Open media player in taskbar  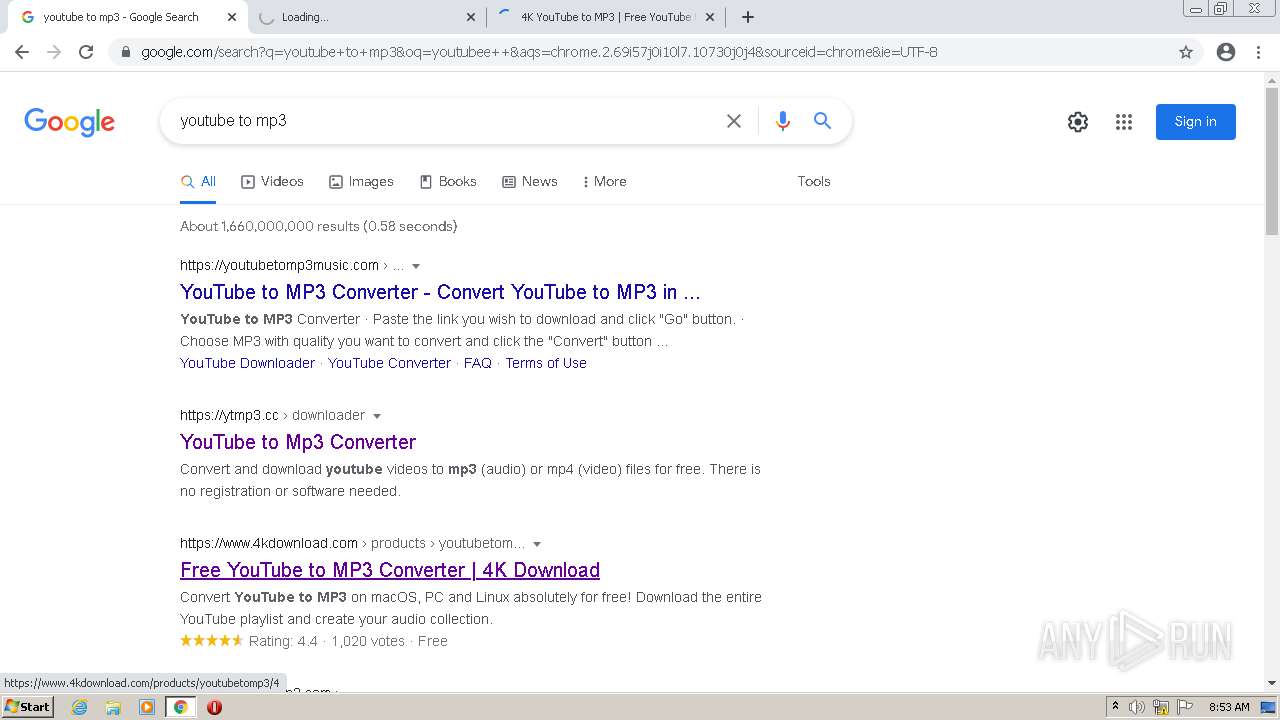pos(147,707)
